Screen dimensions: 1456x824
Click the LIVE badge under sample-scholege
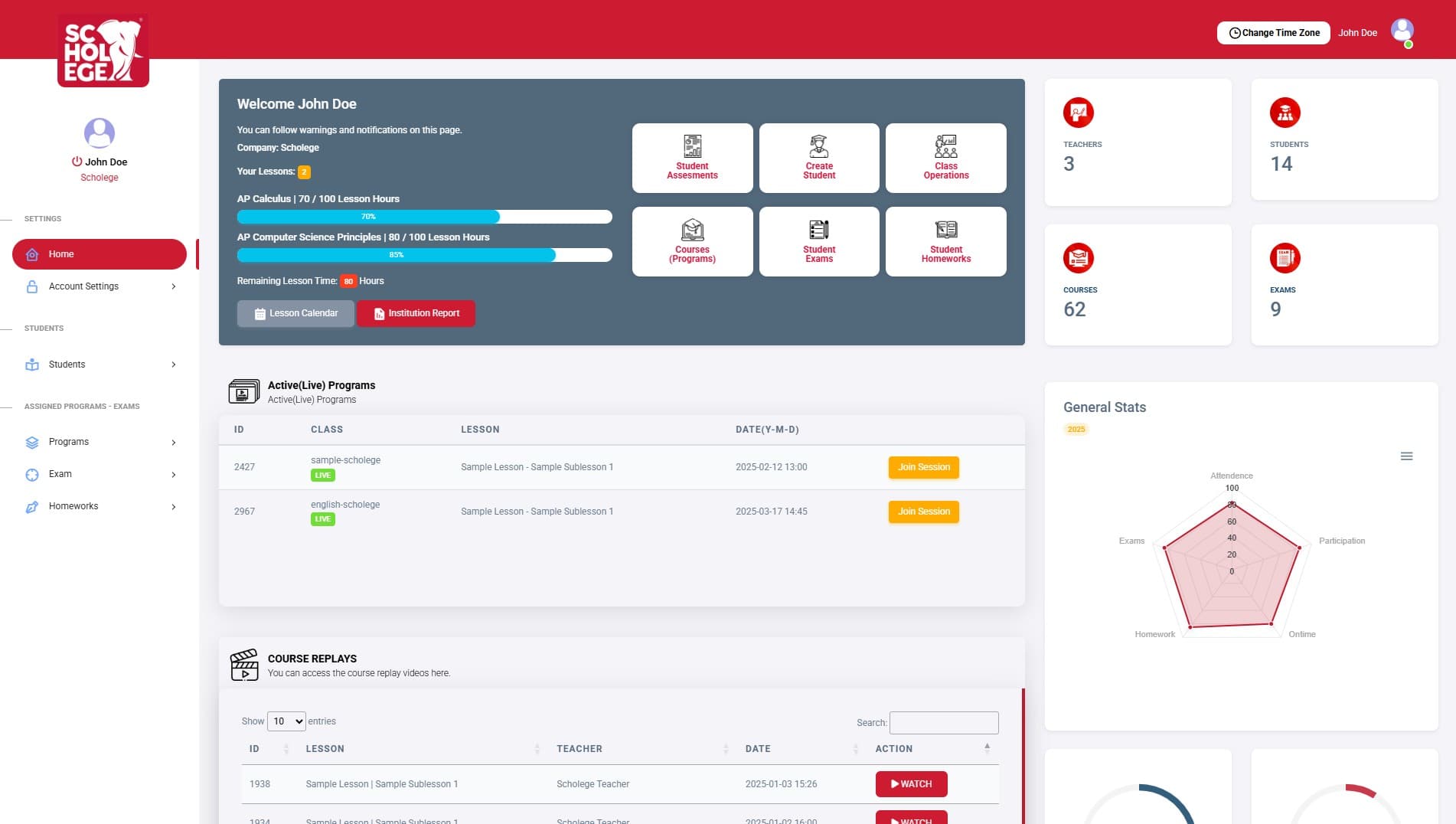[x=323, y=475]
